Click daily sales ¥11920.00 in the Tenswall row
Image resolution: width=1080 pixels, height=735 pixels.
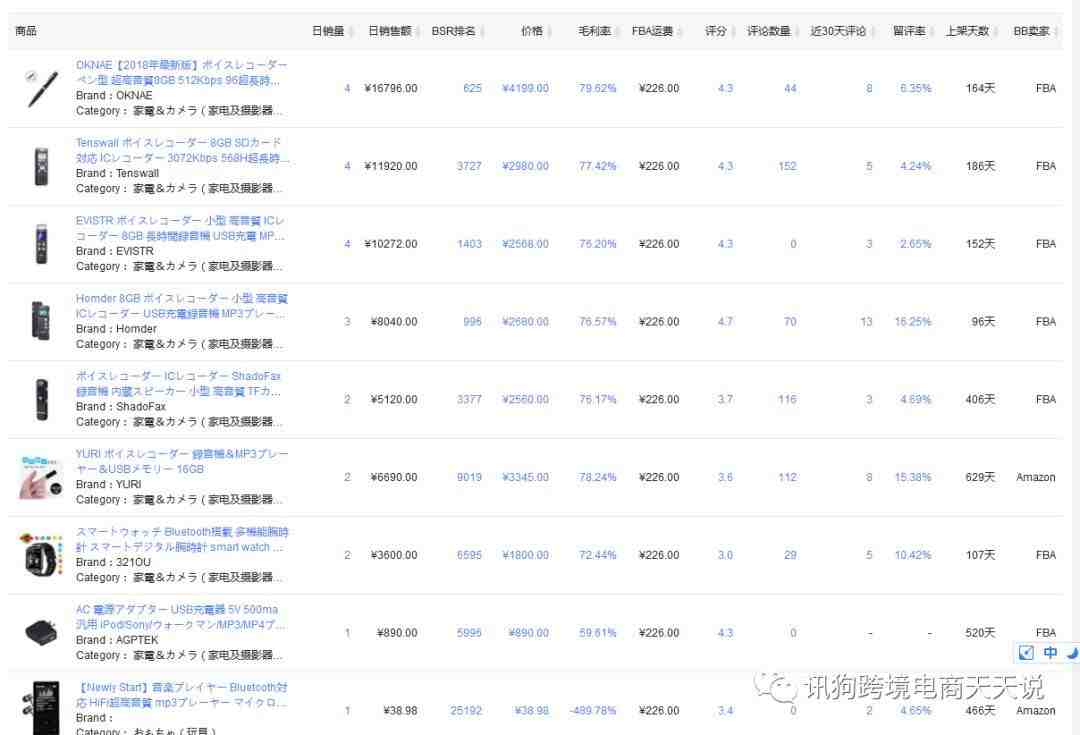coord(391,166)
